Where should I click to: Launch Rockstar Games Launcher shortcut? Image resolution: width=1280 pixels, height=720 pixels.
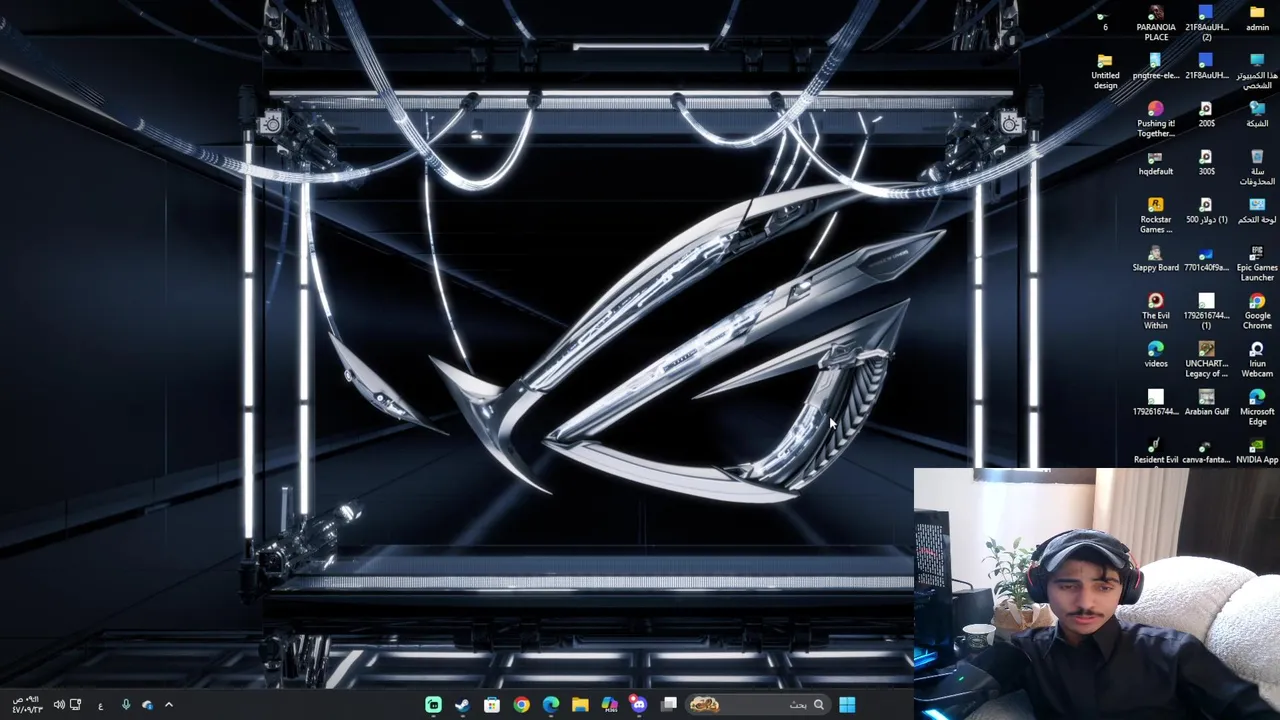tap(1156, 215)
